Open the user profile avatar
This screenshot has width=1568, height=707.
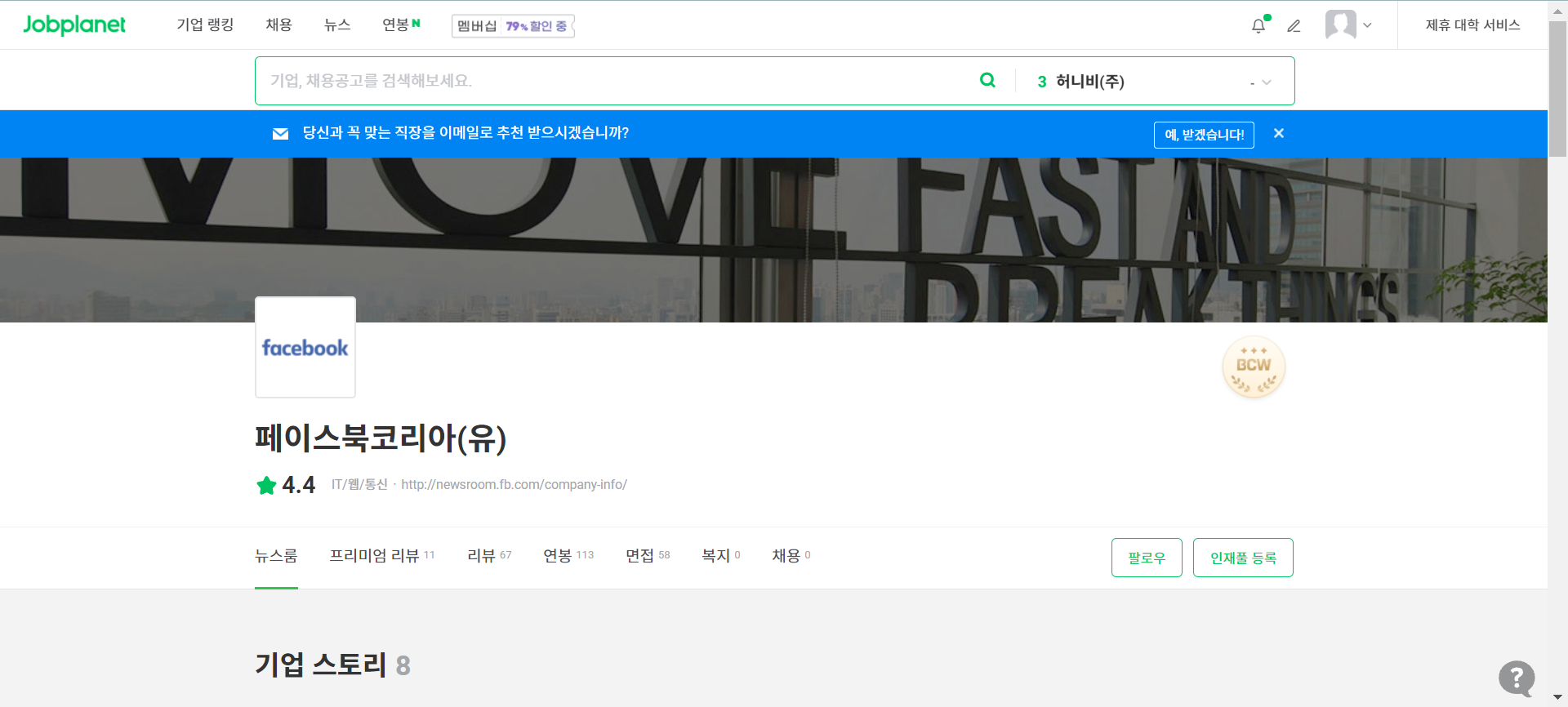1340,24
